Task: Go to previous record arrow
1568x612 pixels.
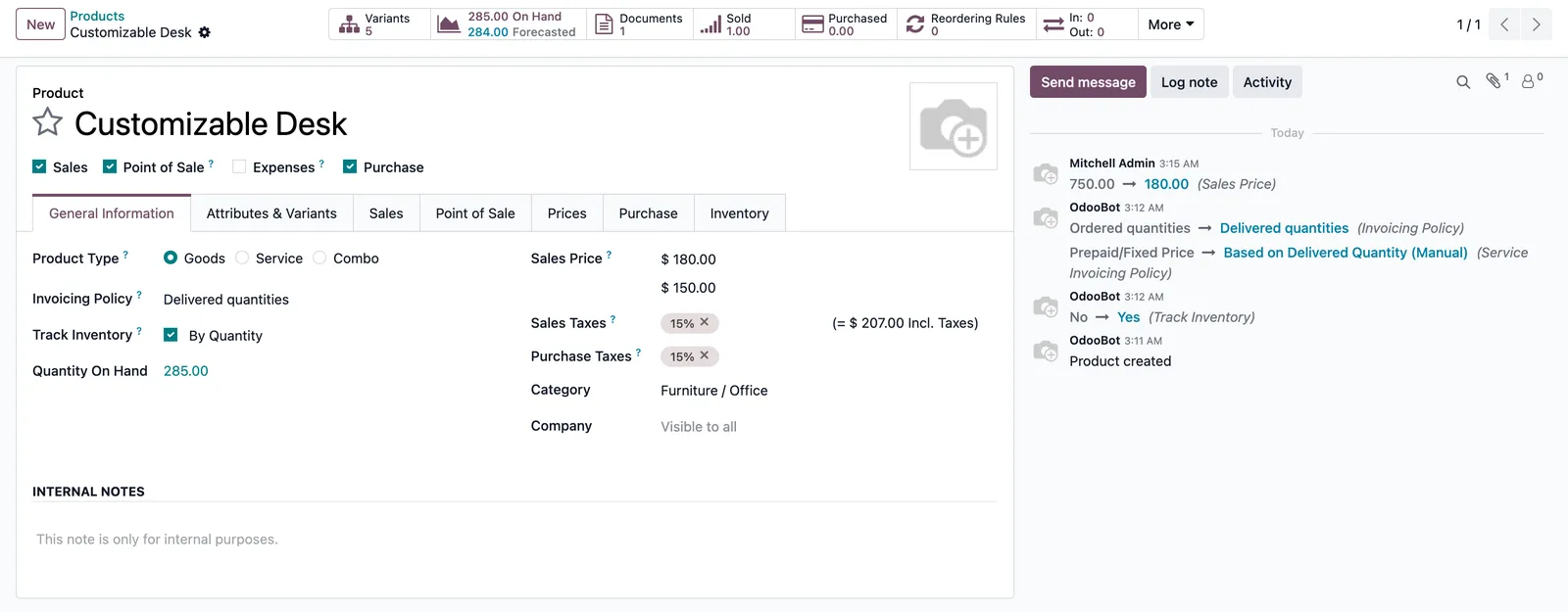Action: [x=1504, y=24]
